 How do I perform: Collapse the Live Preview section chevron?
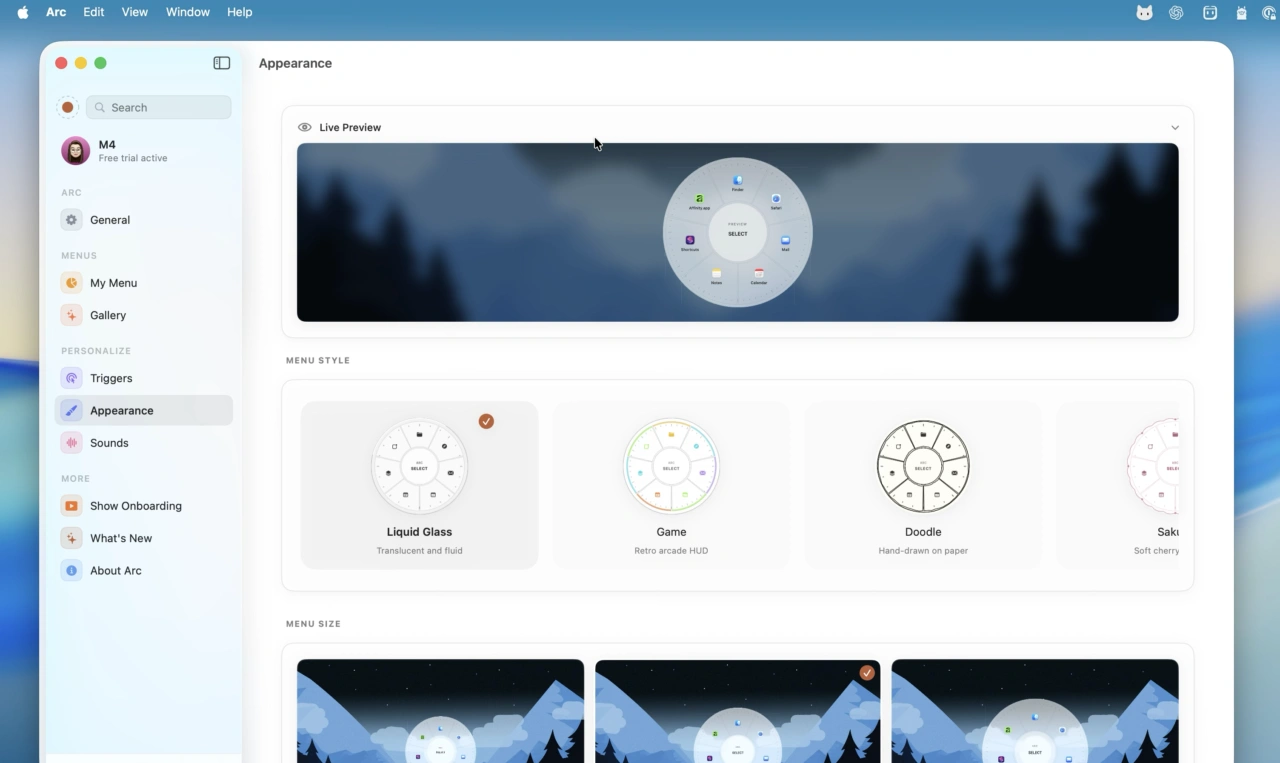[1175, 128]
